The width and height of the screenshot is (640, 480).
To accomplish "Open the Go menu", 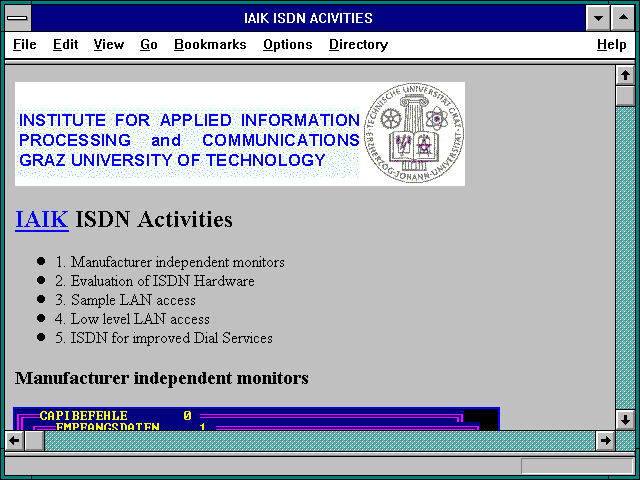I will tap(149, 44).
